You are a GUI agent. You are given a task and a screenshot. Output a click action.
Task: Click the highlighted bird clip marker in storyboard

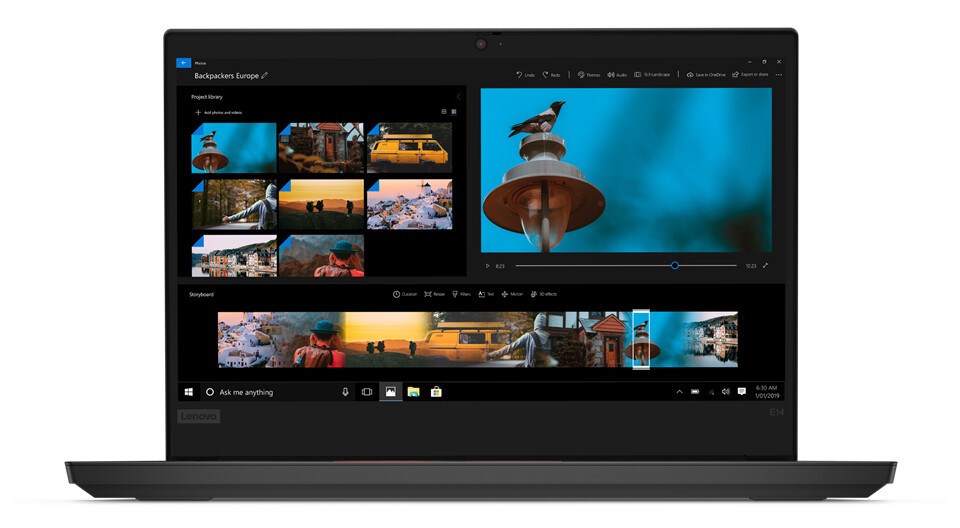641,339
